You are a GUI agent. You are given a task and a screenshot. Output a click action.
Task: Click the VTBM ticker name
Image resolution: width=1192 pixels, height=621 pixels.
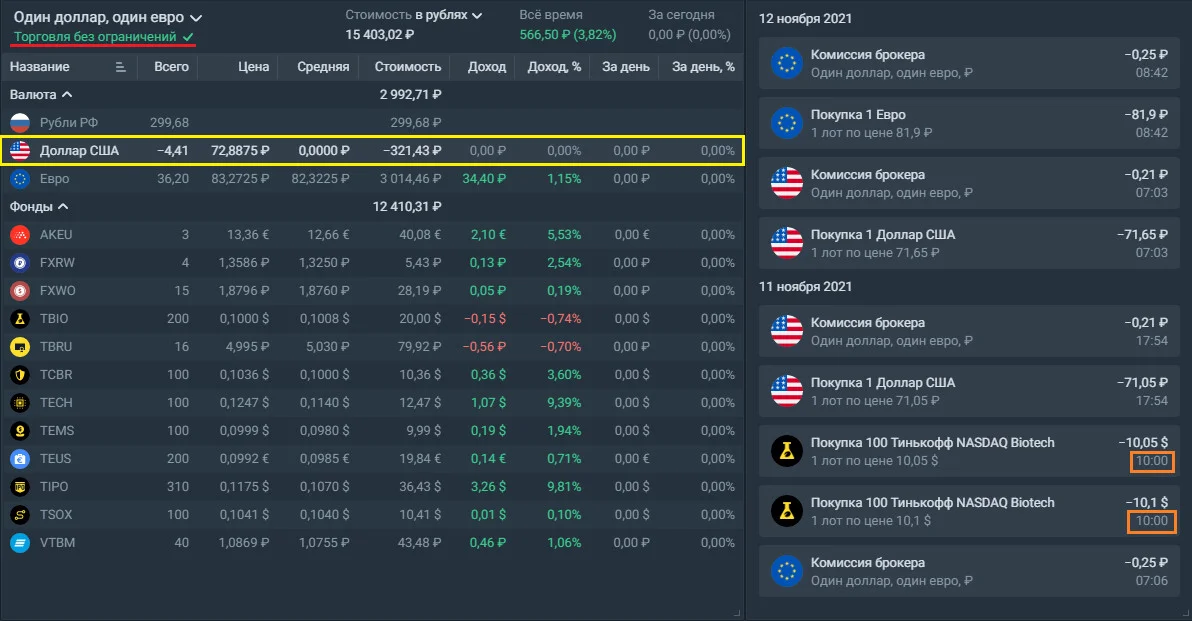[x=57, y=543]
